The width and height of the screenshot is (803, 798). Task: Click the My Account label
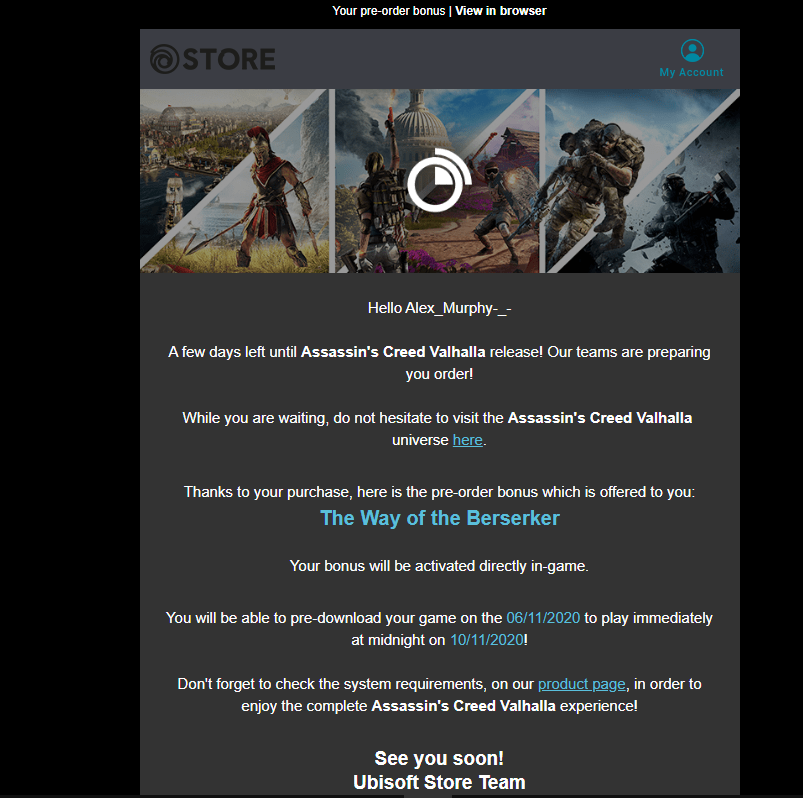pos(691,72)
